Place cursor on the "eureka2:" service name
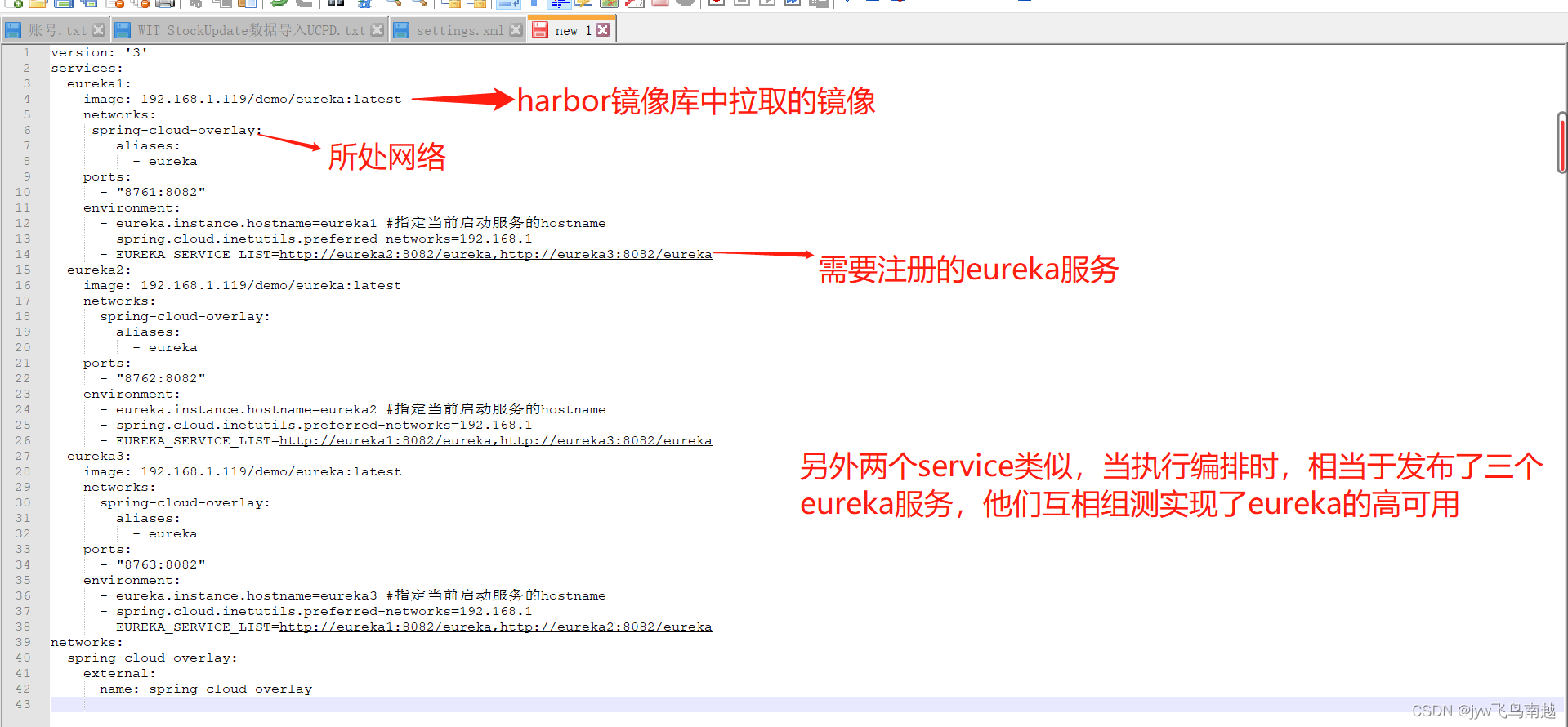The image size is (1568, 727). [x=99, y=270]
